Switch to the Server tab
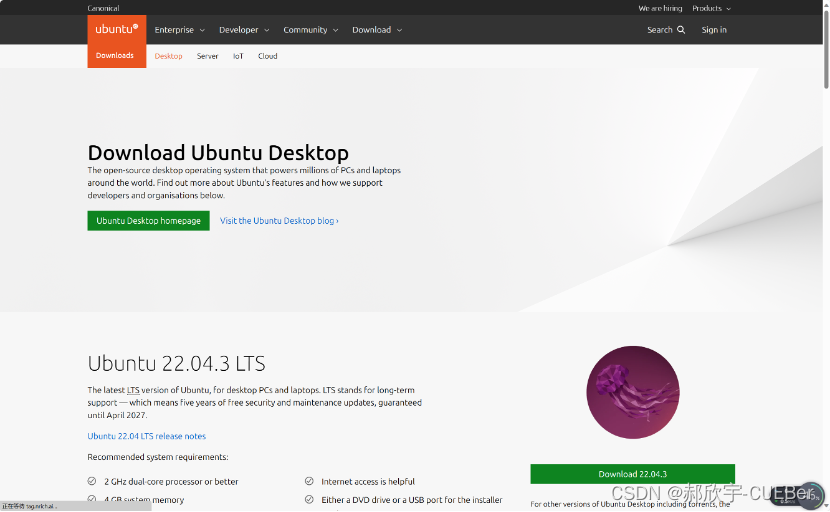The height and width of the screenshot is (512, 830). 208,56
